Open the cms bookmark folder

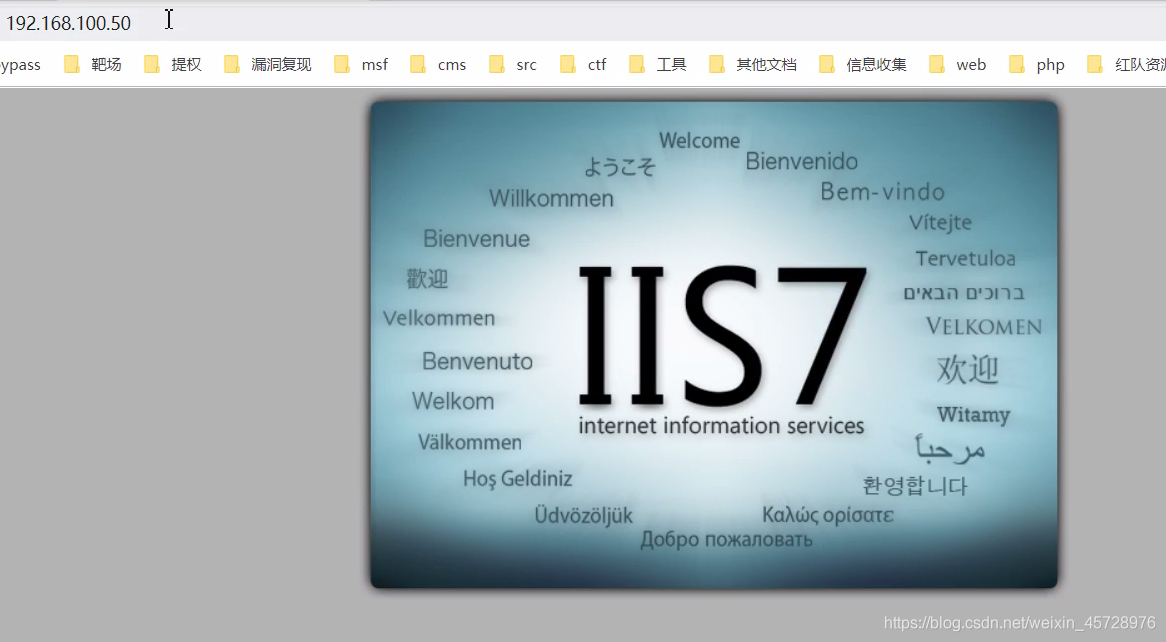point(438,65)
